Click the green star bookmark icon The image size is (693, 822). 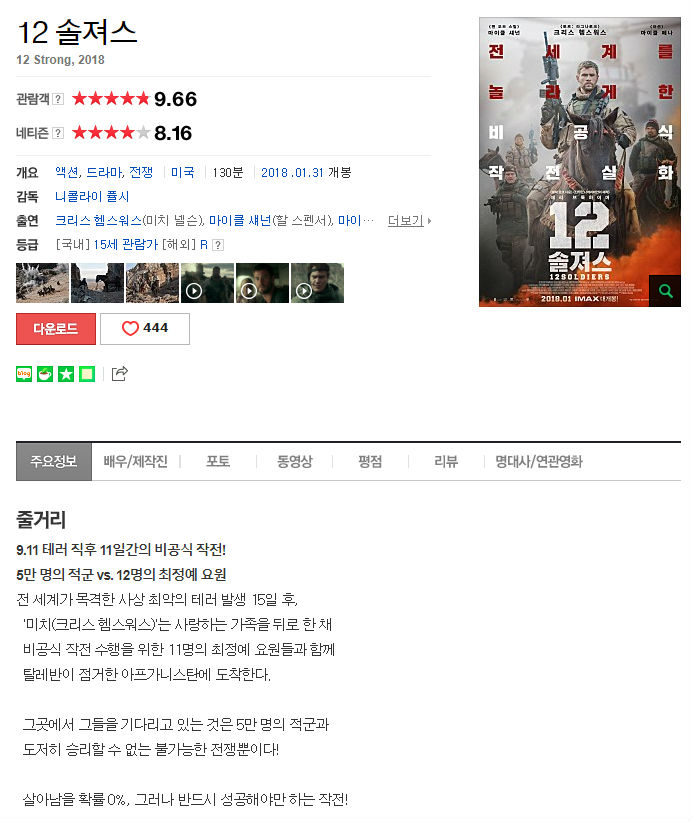[66, 374]
